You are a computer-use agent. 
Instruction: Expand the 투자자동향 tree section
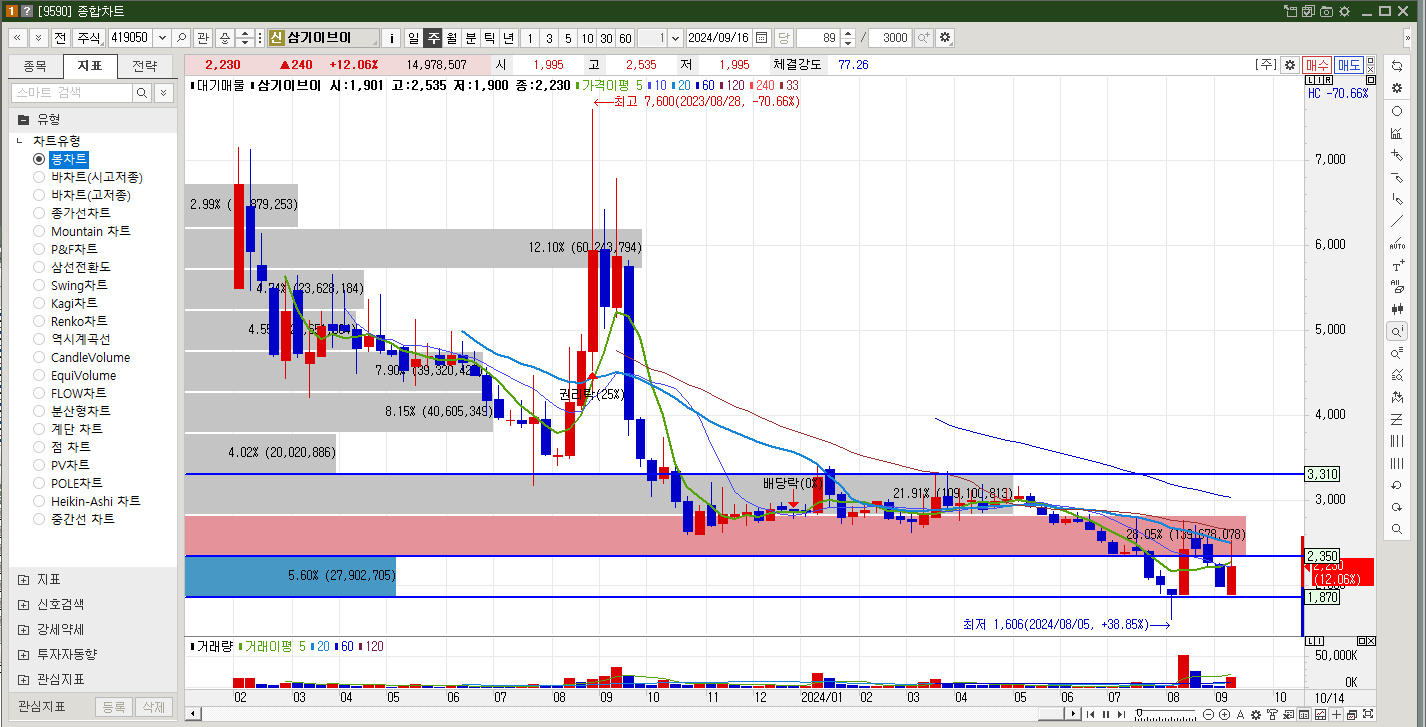pos(23,654)
